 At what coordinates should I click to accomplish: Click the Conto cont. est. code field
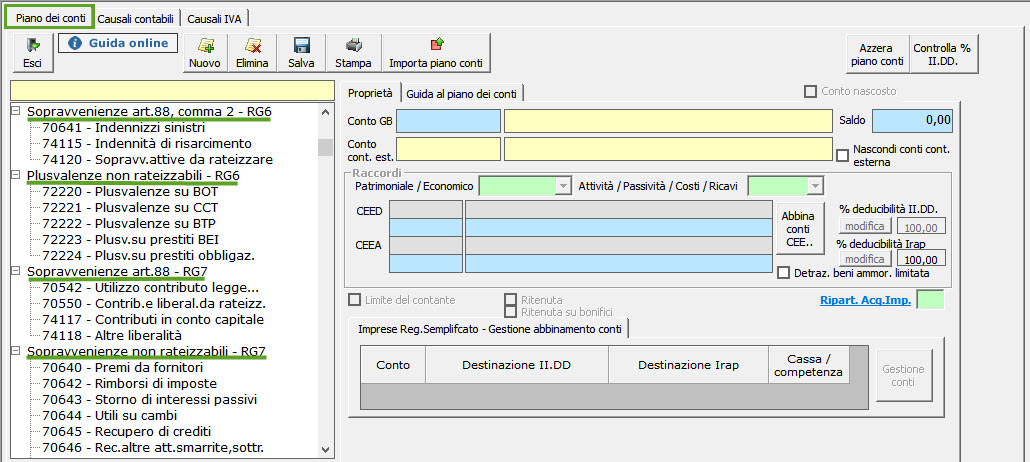pos(448,149)
